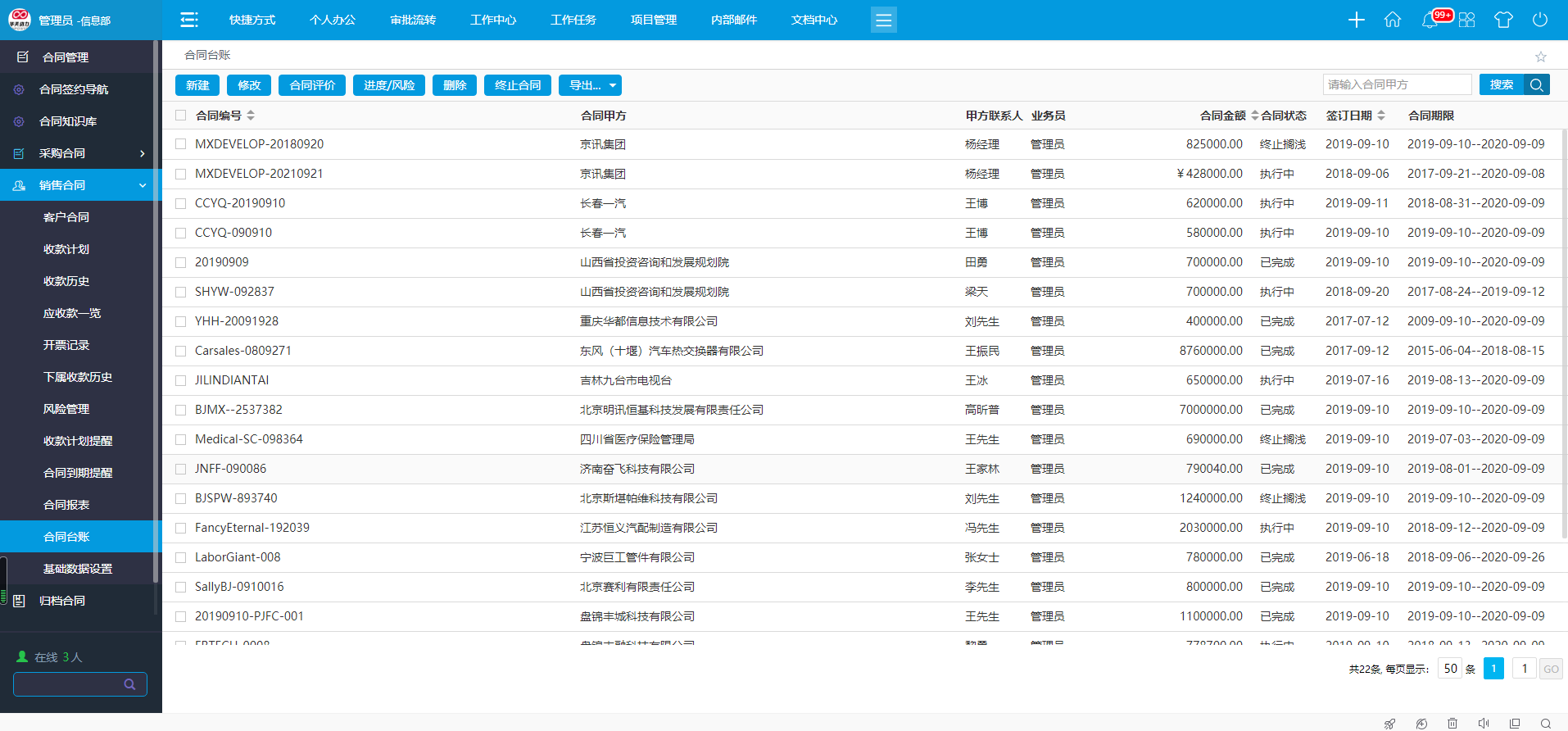Focus the 请输入合同甲方 search field
The width and height of the screenshot is (1568, 731).
pyautogui.click(x=1397, y=84)
